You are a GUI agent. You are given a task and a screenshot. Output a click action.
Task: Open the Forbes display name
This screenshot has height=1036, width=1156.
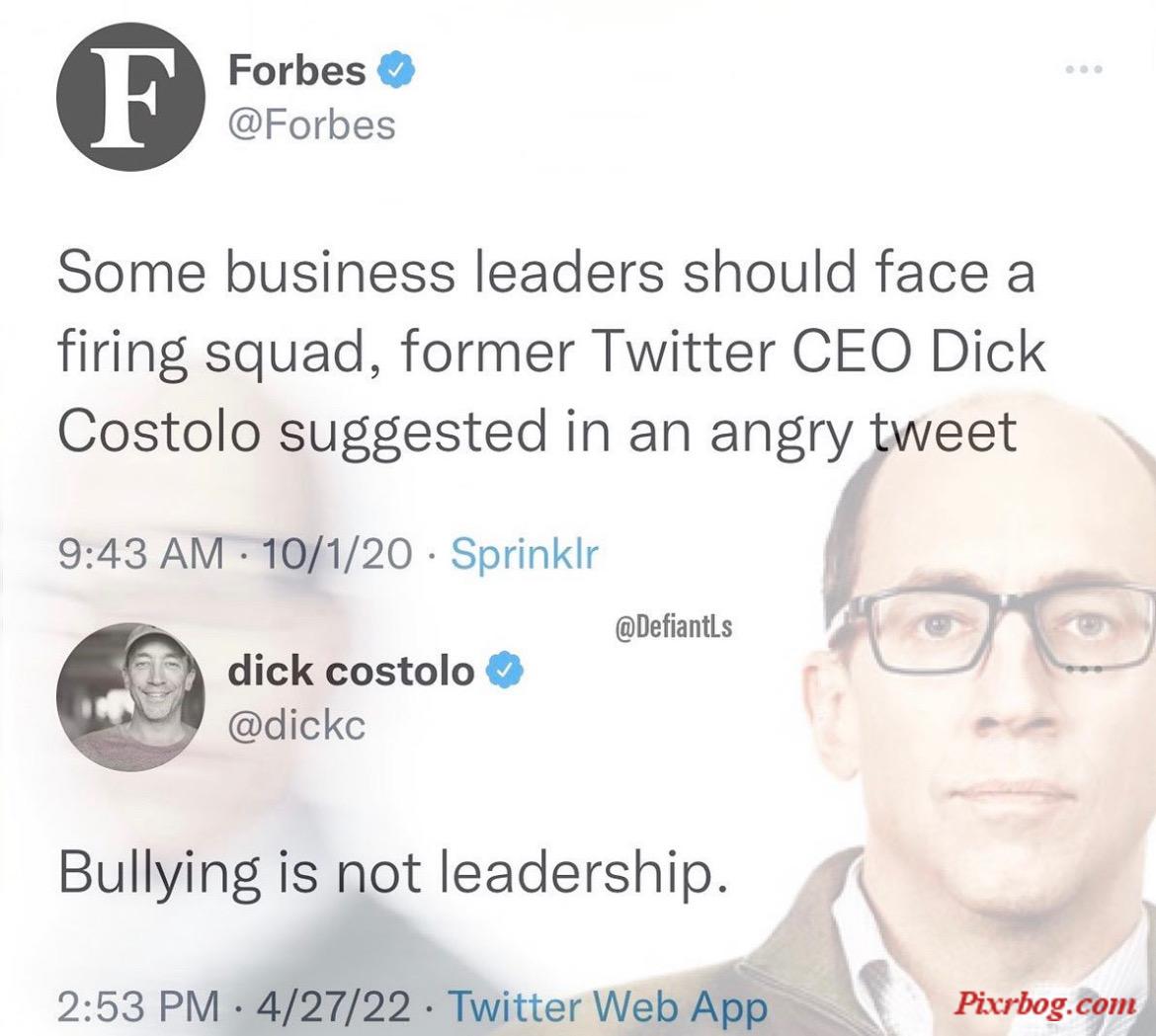[x=297, y=70]
